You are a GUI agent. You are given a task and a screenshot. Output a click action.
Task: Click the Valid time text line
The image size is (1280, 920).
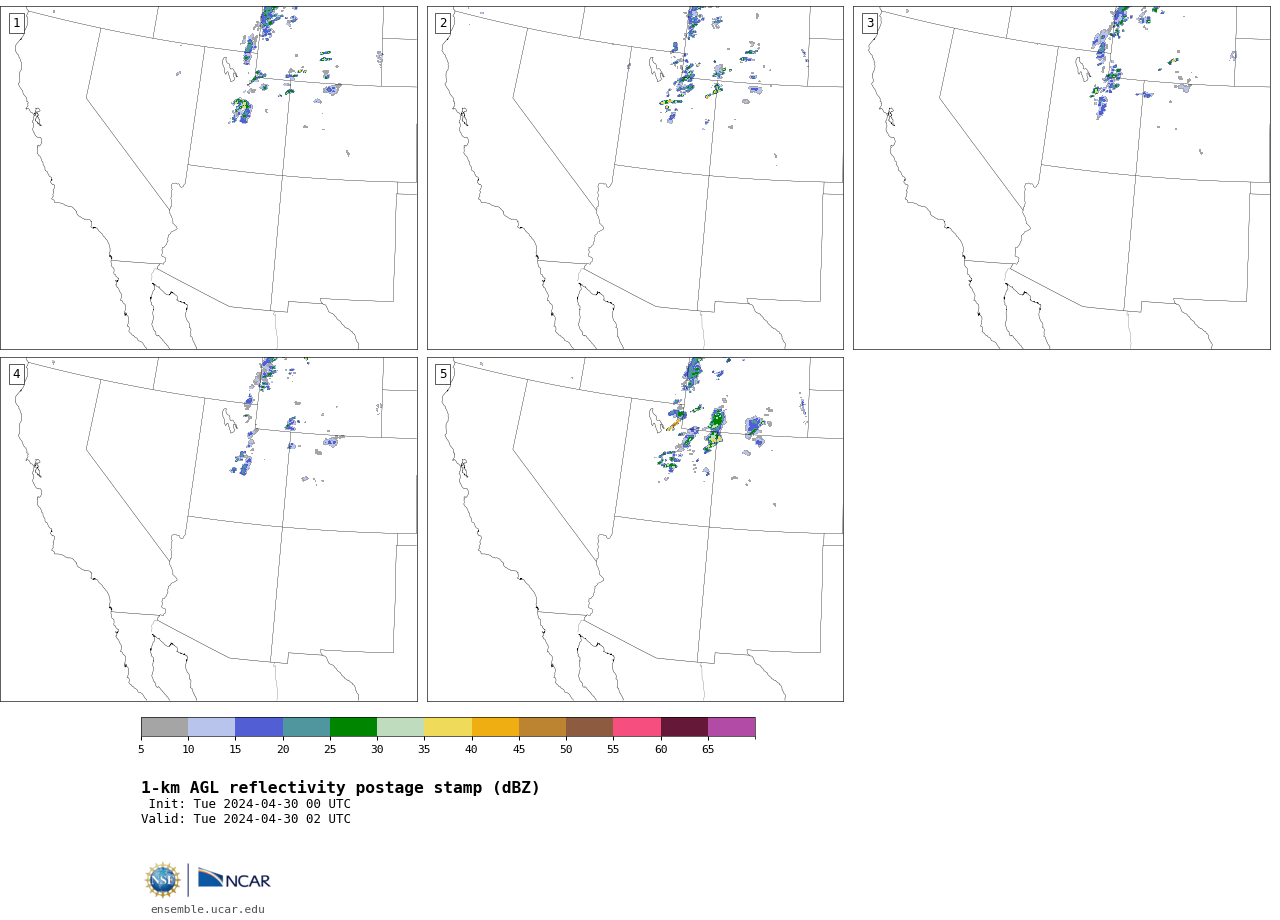point(246,819)
